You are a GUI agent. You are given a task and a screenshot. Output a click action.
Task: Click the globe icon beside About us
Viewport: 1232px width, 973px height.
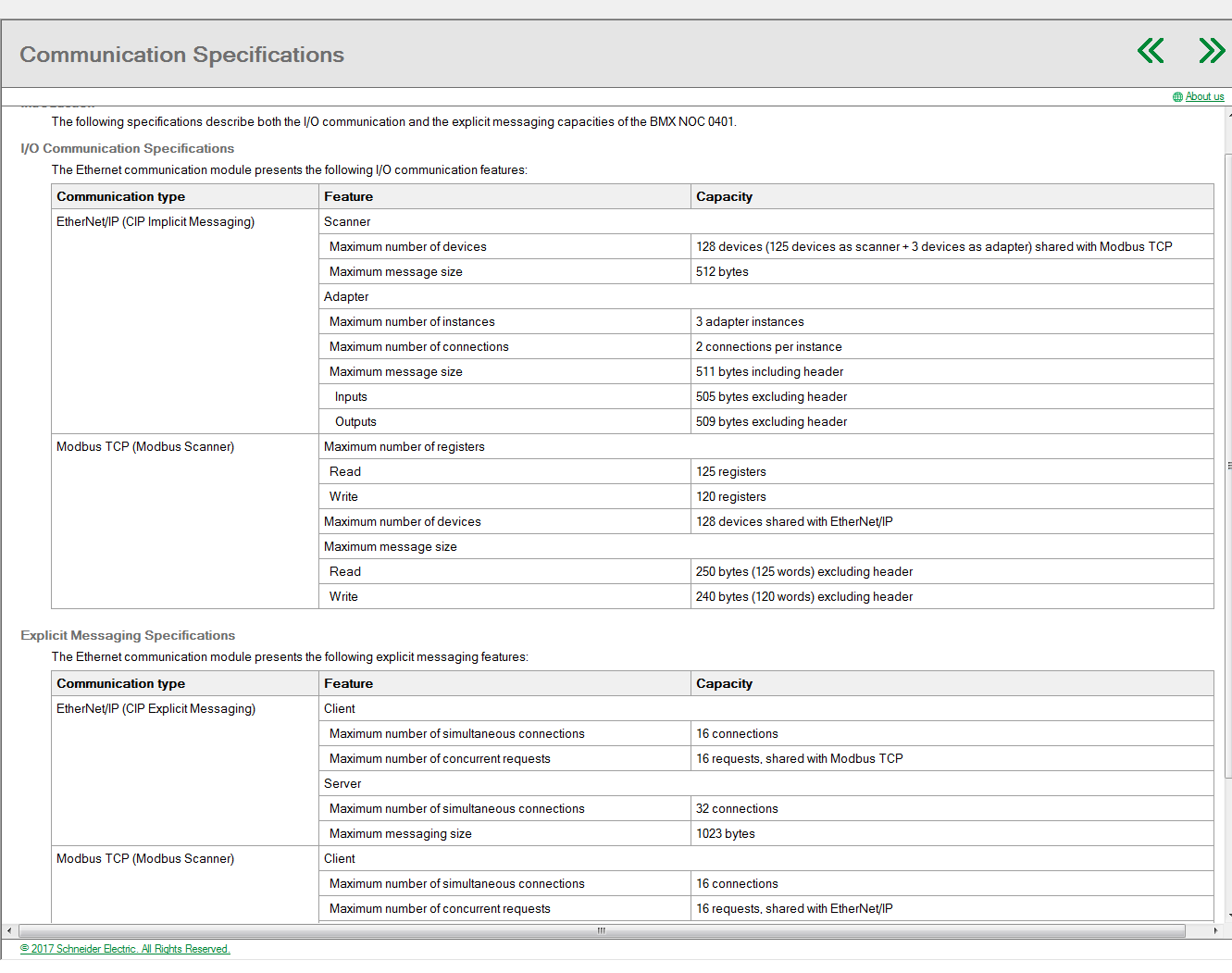click(x=1177, y=97)
